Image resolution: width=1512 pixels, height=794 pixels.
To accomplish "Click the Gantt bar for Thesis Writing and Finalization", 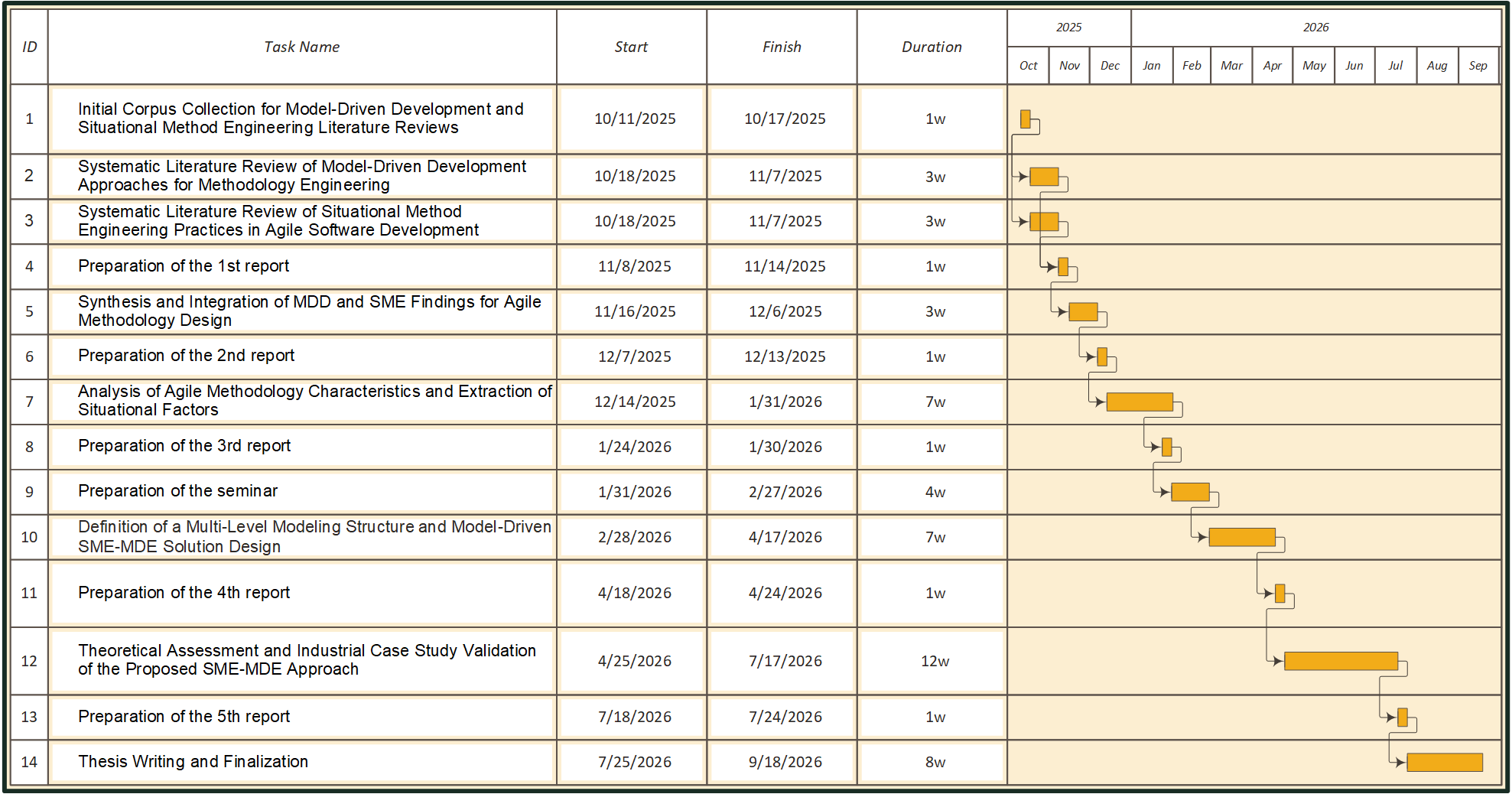I will [x=1444, y=762].
